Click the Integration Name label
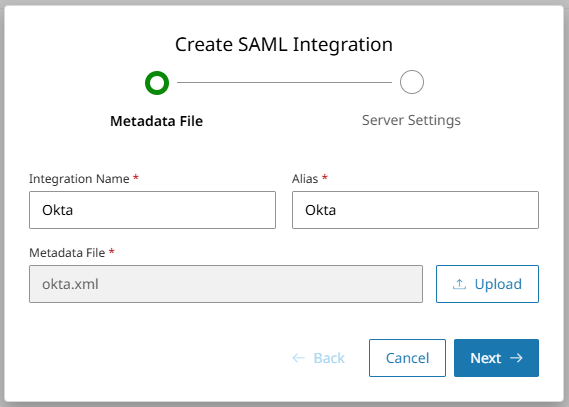The image size is (569, 407). (79, 179)
